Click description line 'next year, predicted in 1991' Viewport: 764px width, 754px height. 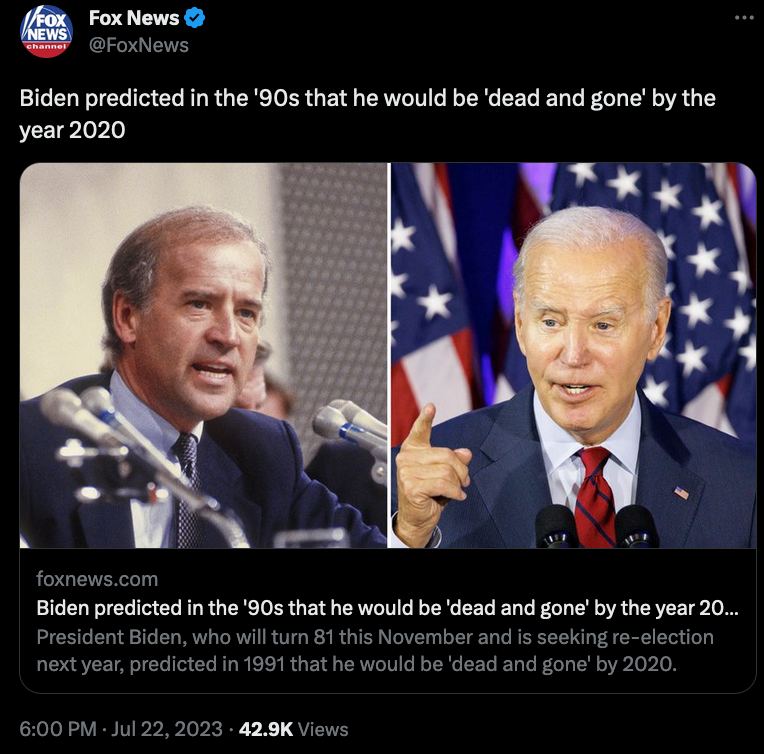coord(357,664)
